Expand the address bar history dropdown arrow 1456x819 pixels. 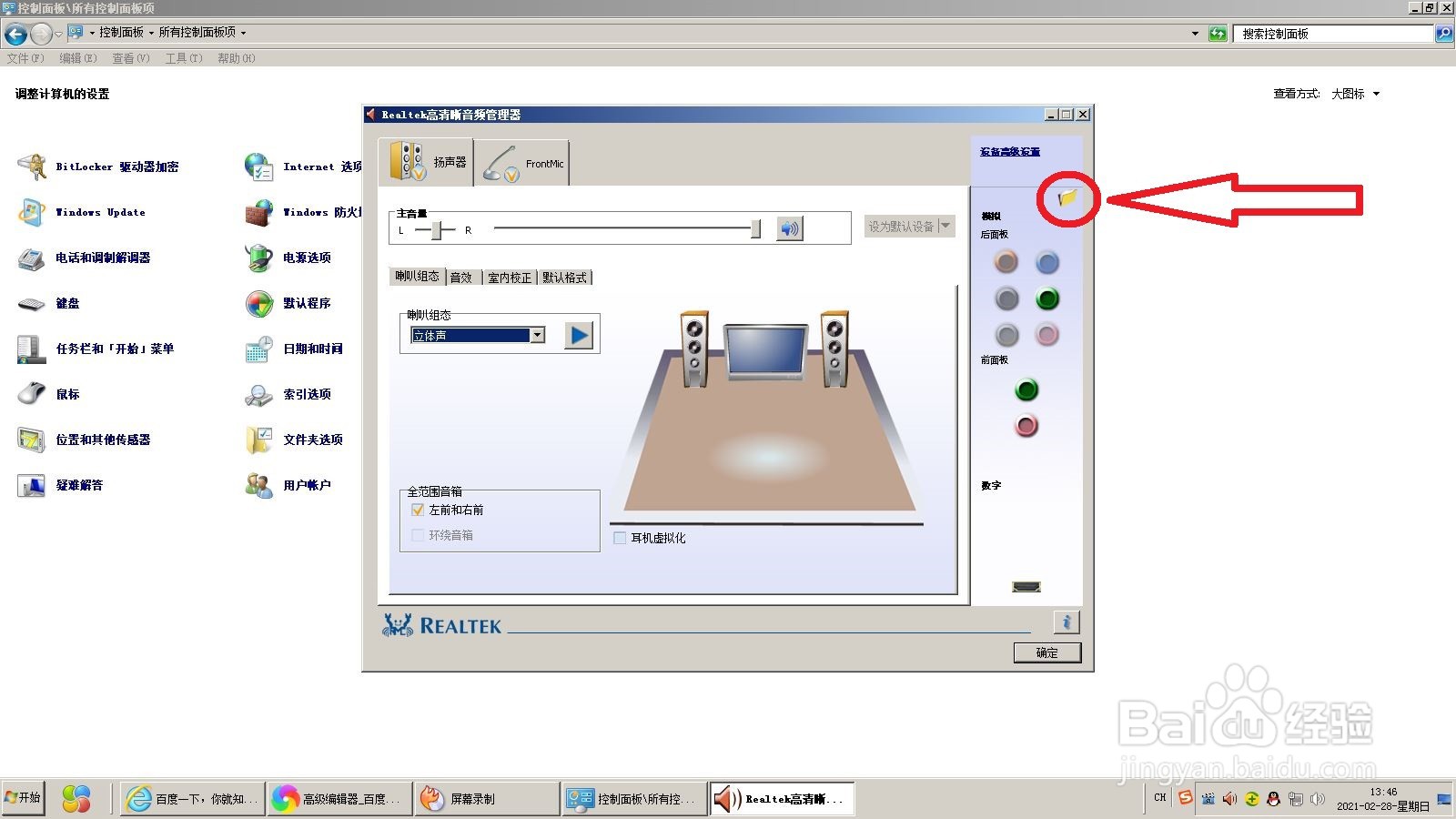[x=1195, y=34]
